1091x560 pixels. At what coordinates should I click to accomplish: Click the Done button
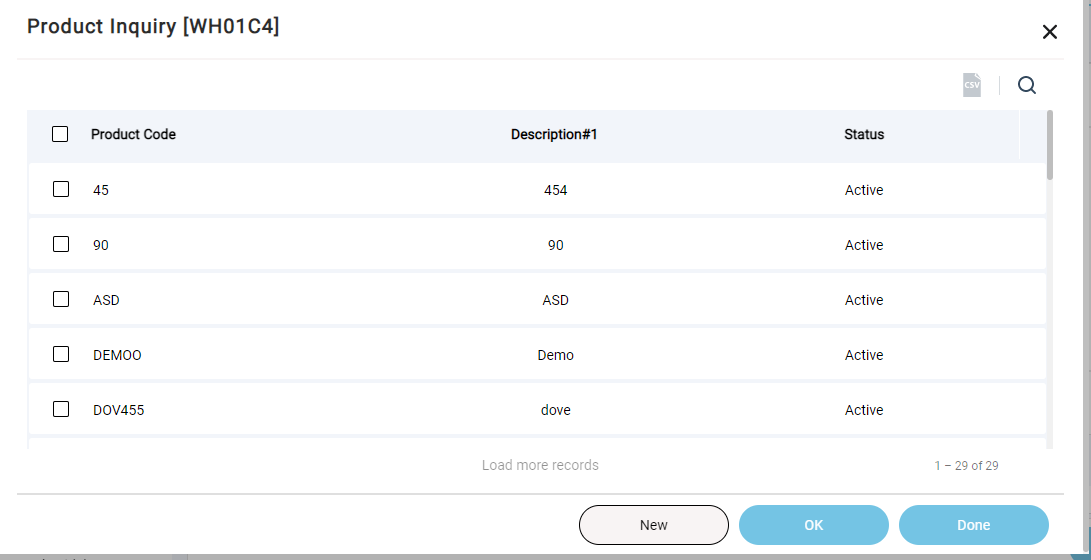pos(973,525)
